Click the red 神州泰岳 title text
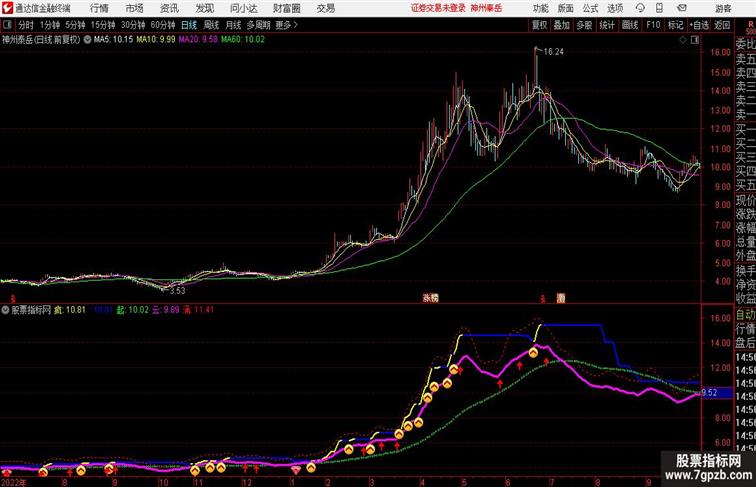Screen dimensions: 756x487 (x=486, y=8)
